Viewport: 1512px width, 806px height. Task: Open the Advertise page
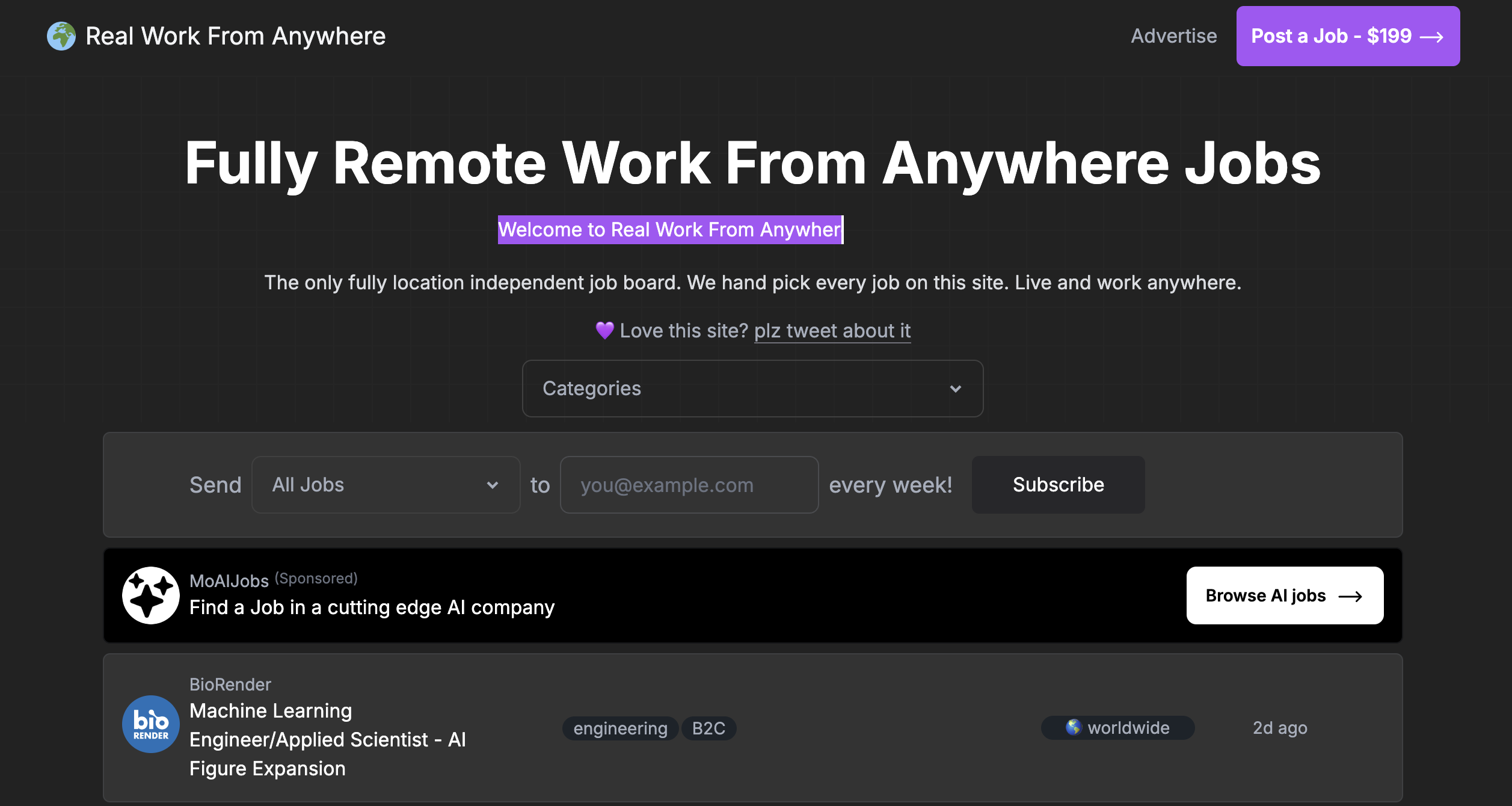[x=1173, y=35]
